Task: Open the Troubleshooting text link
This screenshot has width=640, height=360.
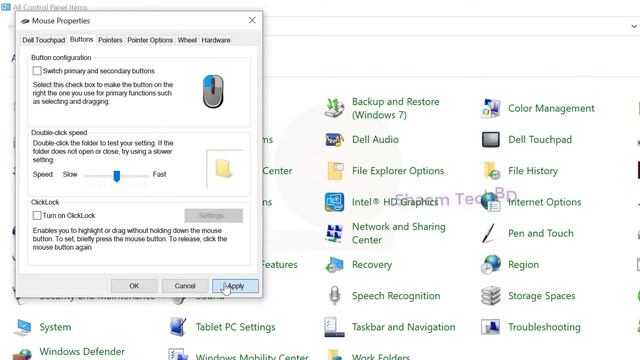Action: [544, 327]
